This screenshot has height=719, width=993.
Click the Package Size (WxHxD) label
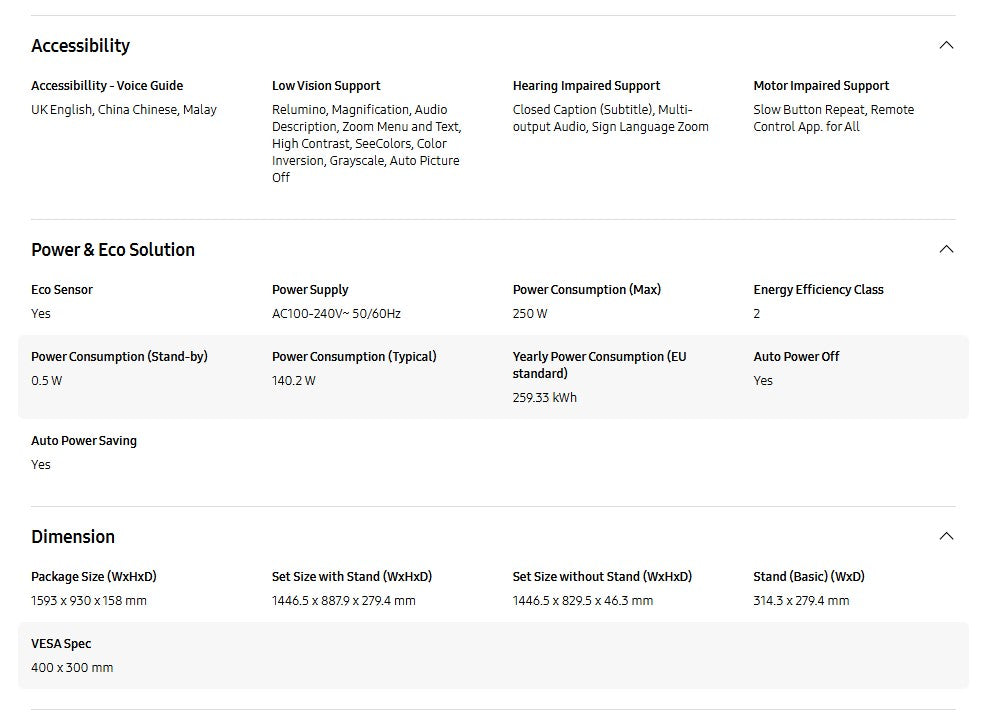coord(94,577)
